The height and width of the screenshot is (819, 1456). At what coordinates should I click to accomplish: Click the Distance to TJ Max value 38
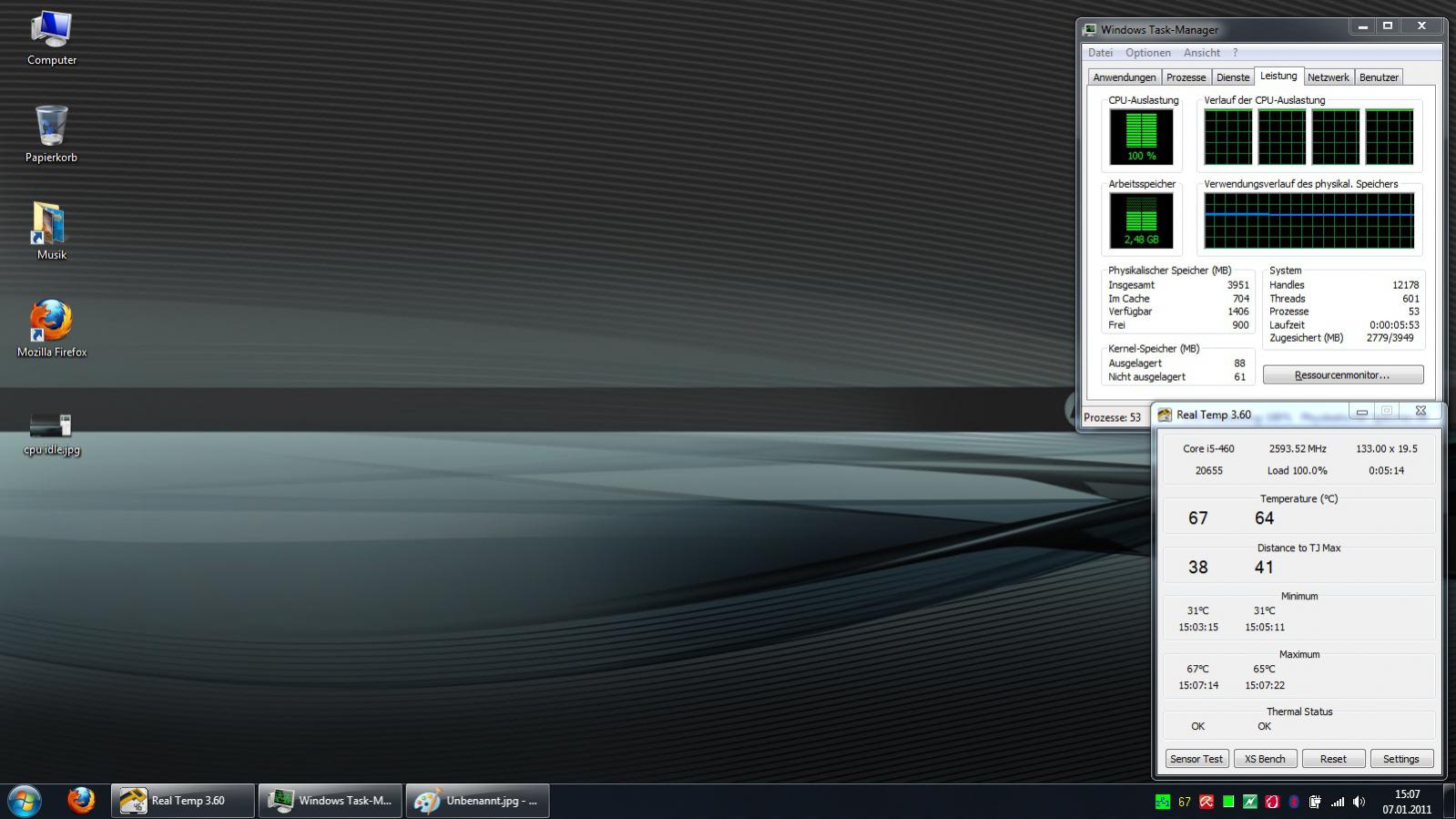(1198, 568)
